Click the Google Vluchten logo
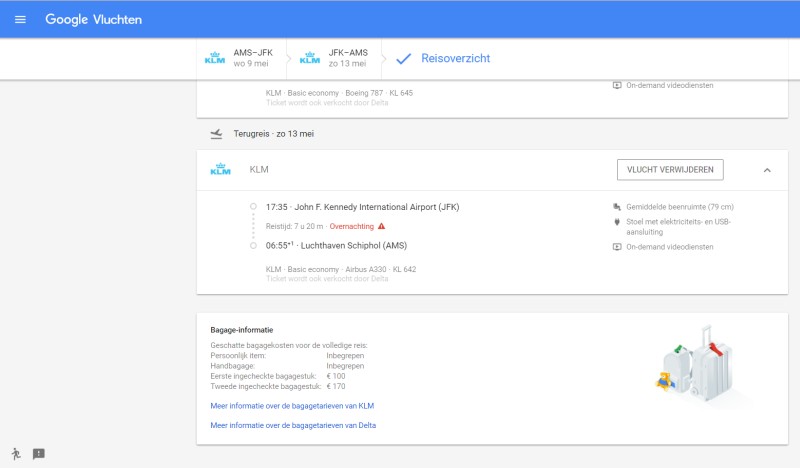The height and width of the screenshot is (468, 800). click(x=93, y=20)
